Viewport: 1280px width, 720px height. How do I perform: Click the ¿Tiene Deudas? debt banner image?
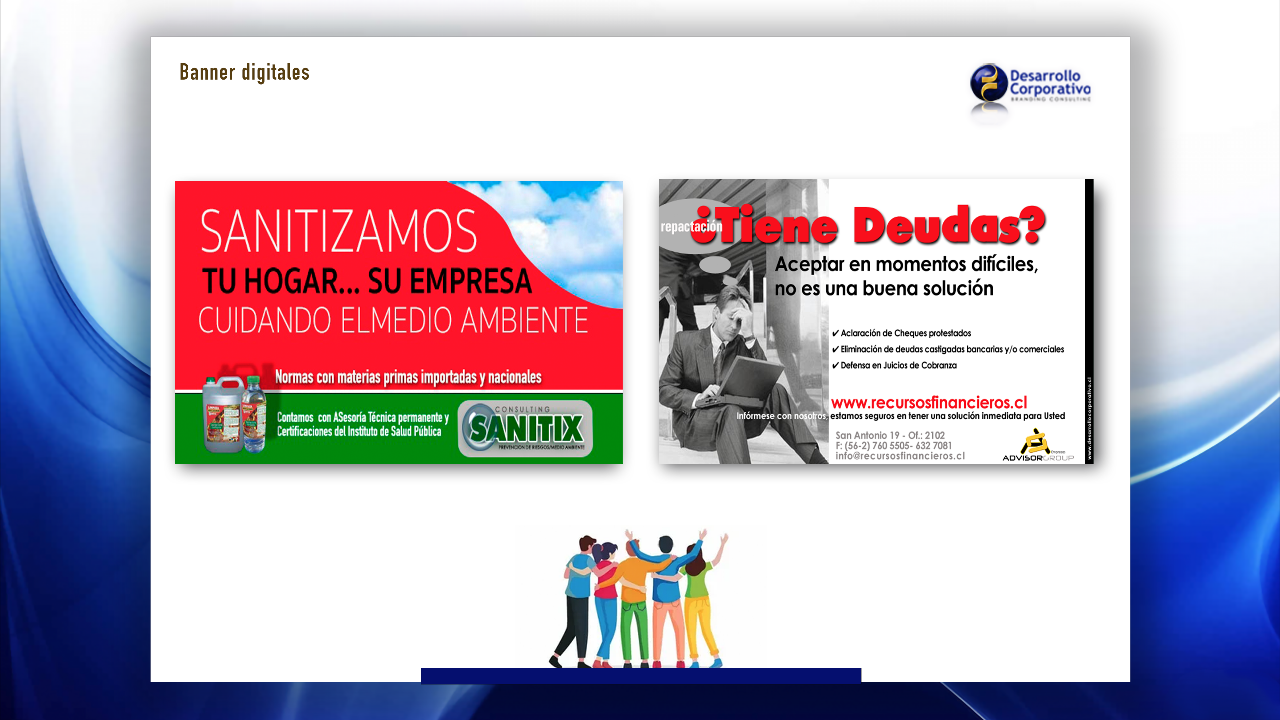click(x=876, y=321)
